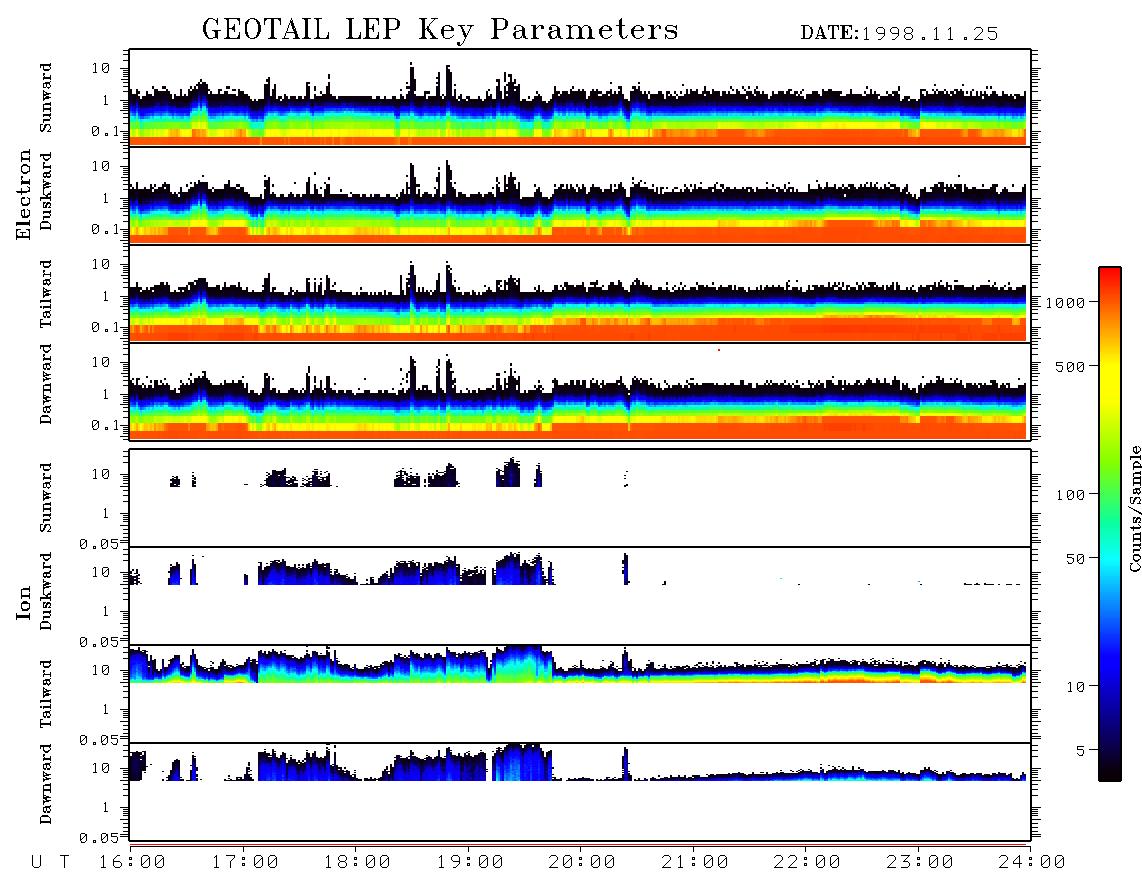The height and width of the screenshot is (880, 1142).
Task: Click the vertical "Ion" group label
Action: [x=23, y=602]
